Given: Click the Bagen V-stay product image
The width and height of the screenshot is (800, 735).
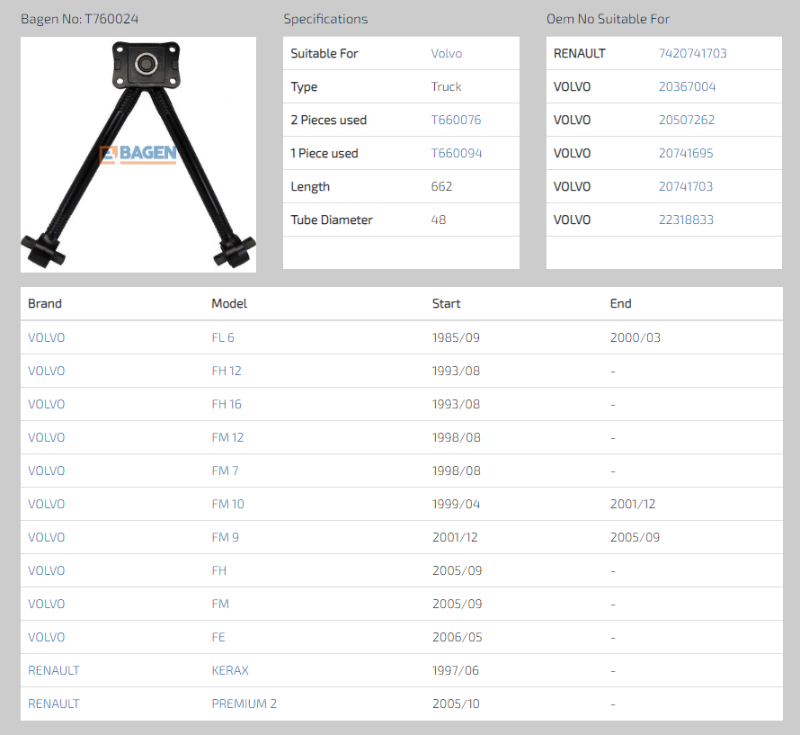Looking at the screenshot, I should point(138,154).
